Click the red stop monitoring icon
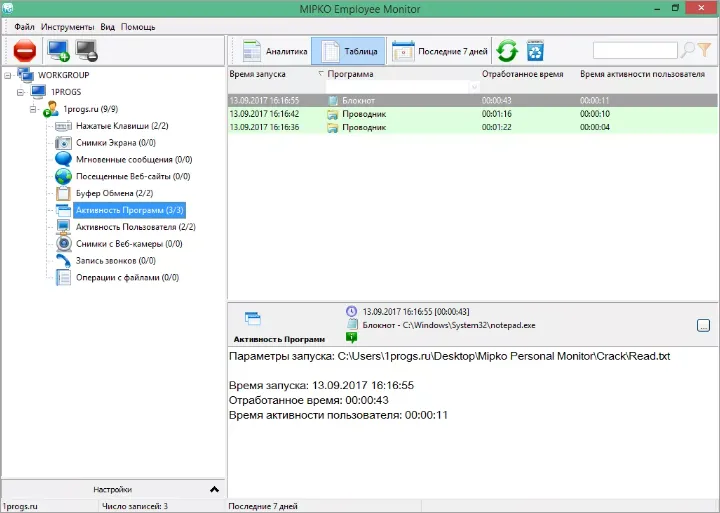 (25, 51)
